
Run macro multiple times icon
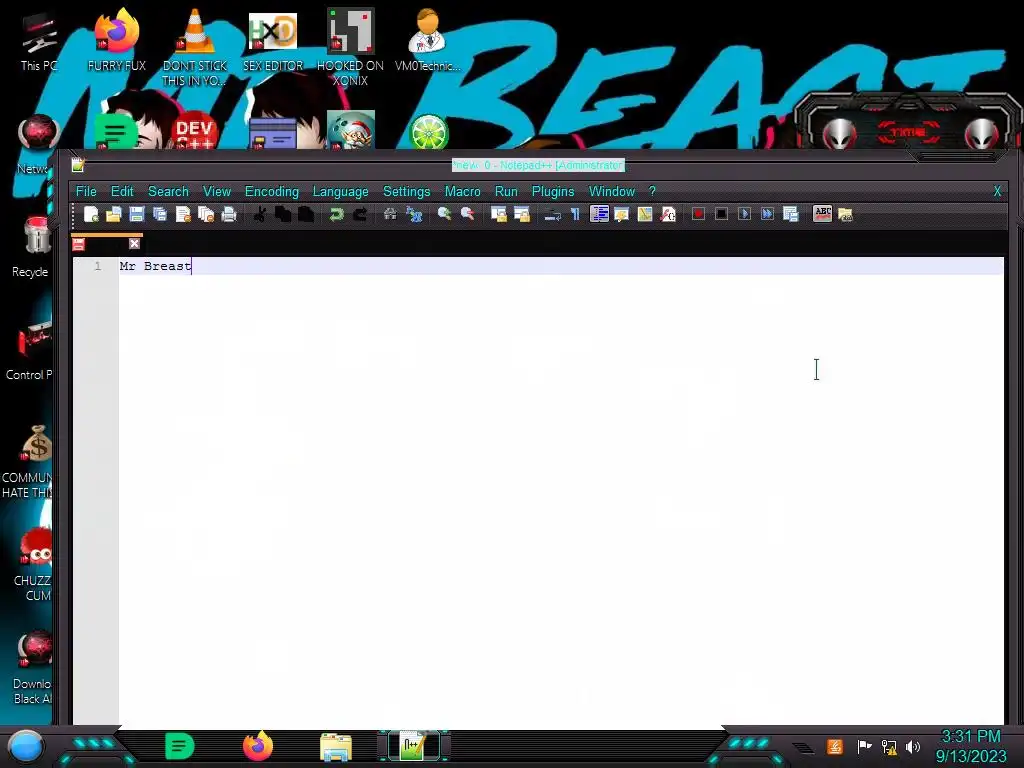pos(767,214)
